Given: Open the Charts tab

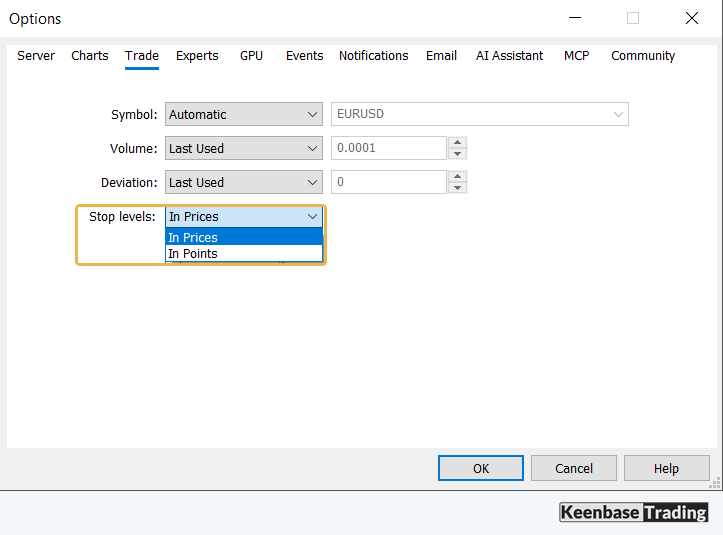Looking at the screenshot, I should coord(89,56).
